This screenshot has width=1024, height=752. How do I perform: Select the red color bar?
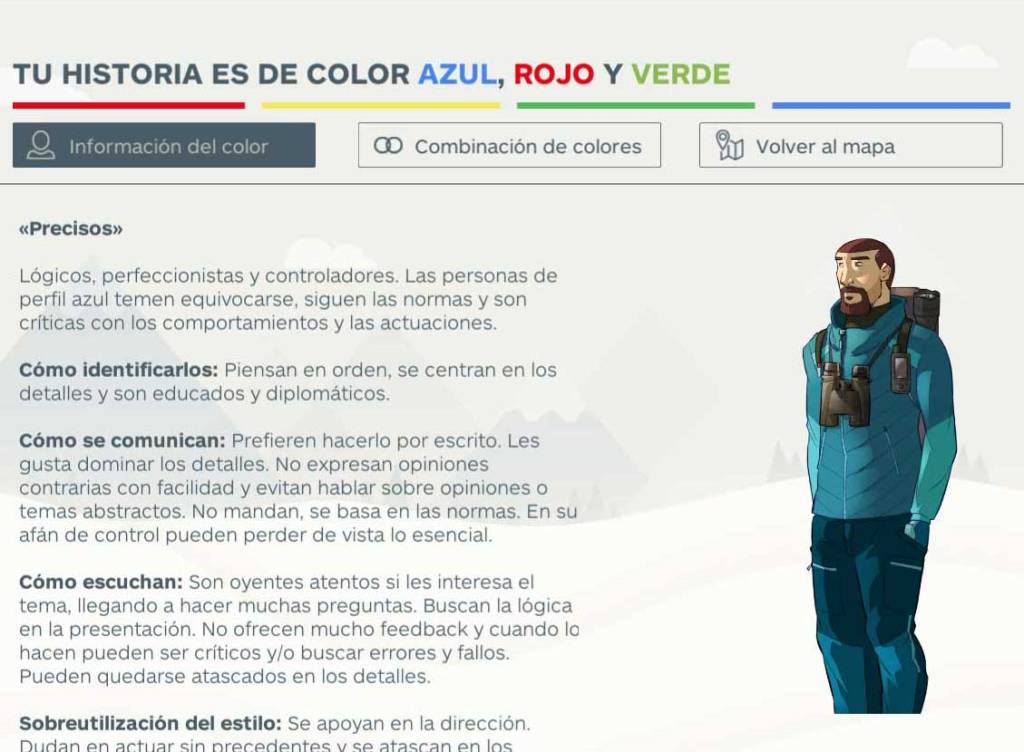click(x=128, y=105)
